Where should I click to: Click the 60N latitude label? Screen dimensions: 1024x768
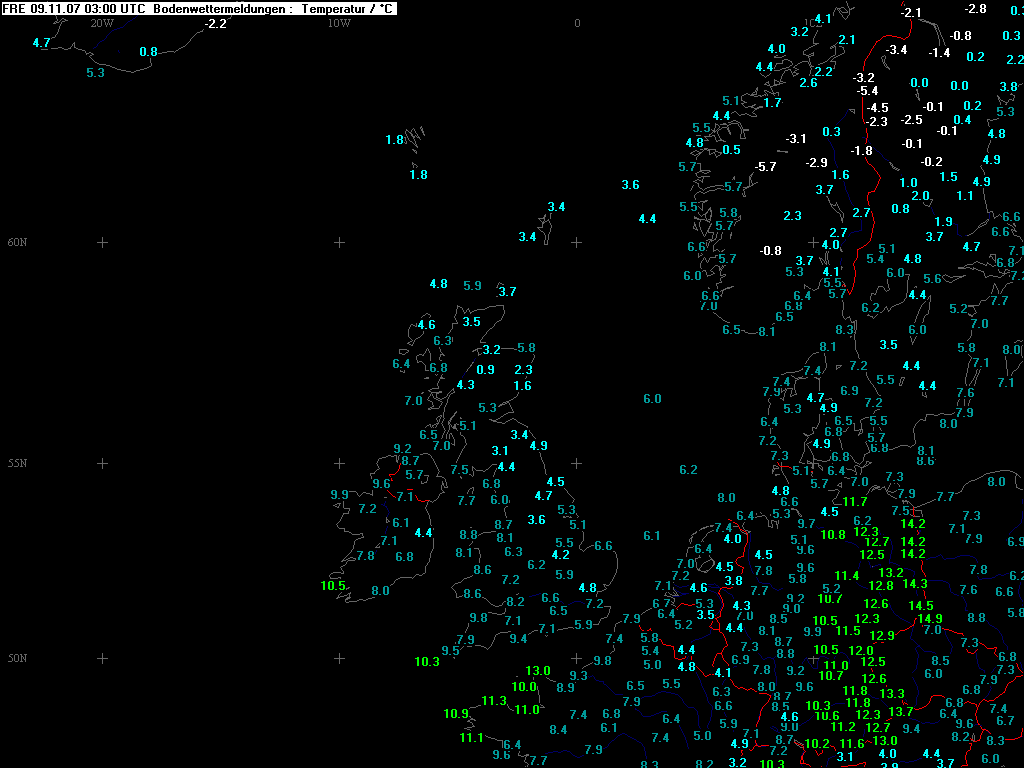click(x=18, y=242)
